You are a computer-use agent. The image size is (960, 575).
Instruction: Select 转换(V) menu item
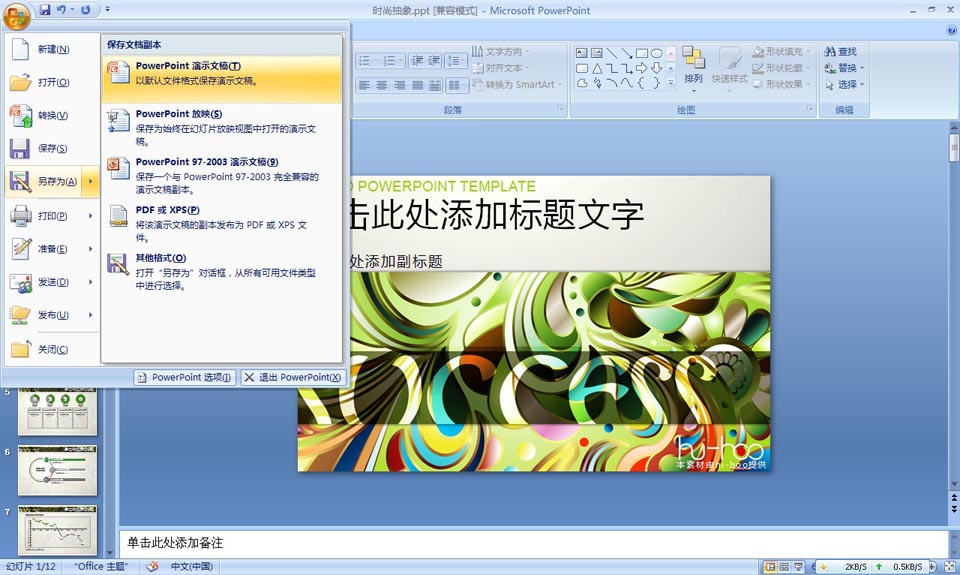(52, 116)
